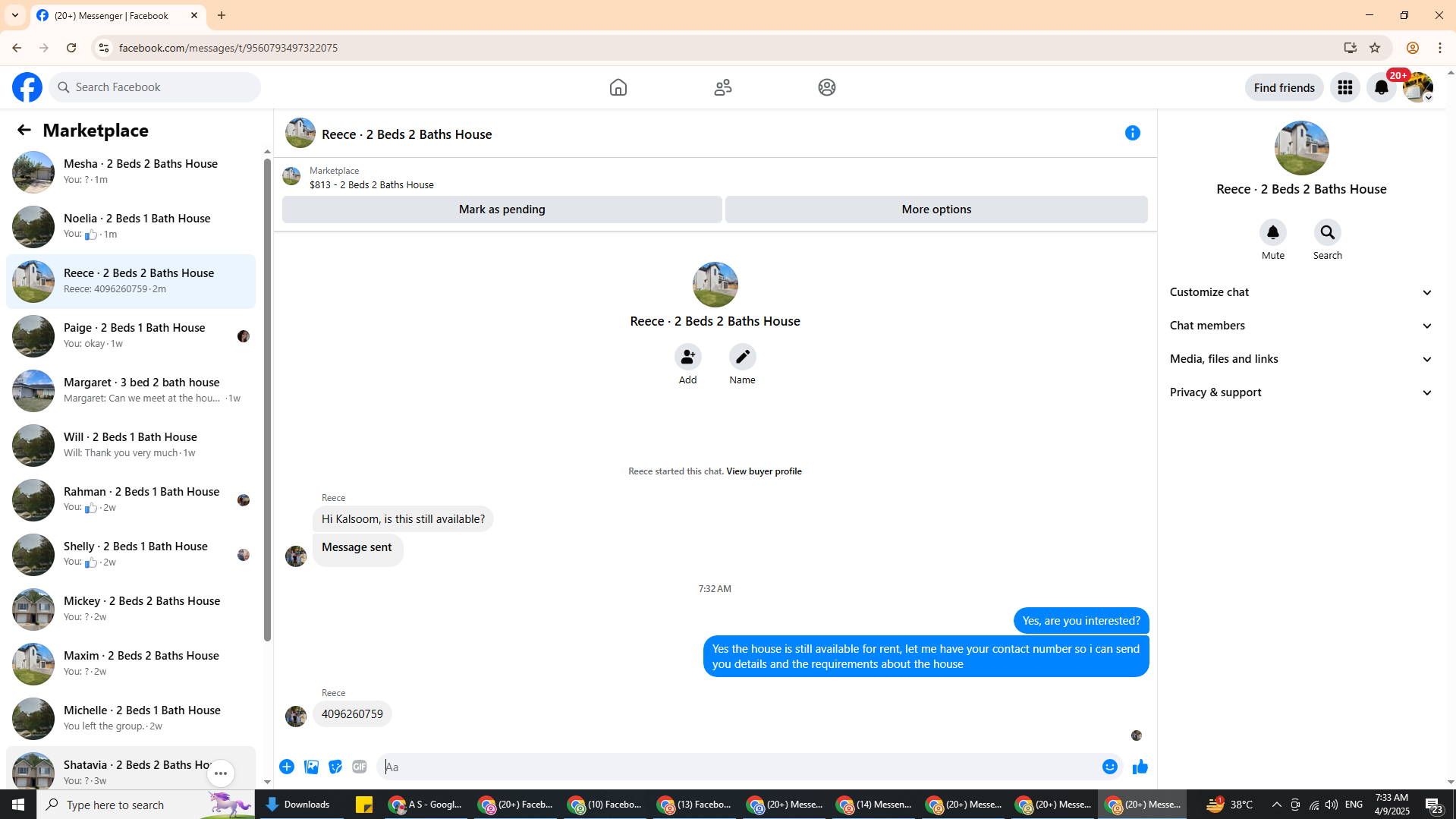1456x819 pixels.
Task: Bookmark this page with the star icon
Action: 1375,48
